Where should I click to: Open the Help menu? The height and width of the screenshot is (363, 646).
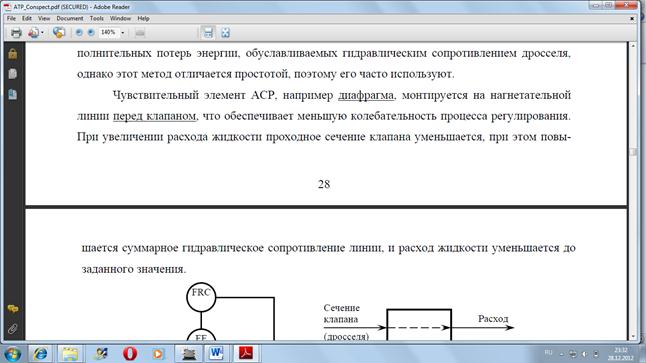(143, 19)
